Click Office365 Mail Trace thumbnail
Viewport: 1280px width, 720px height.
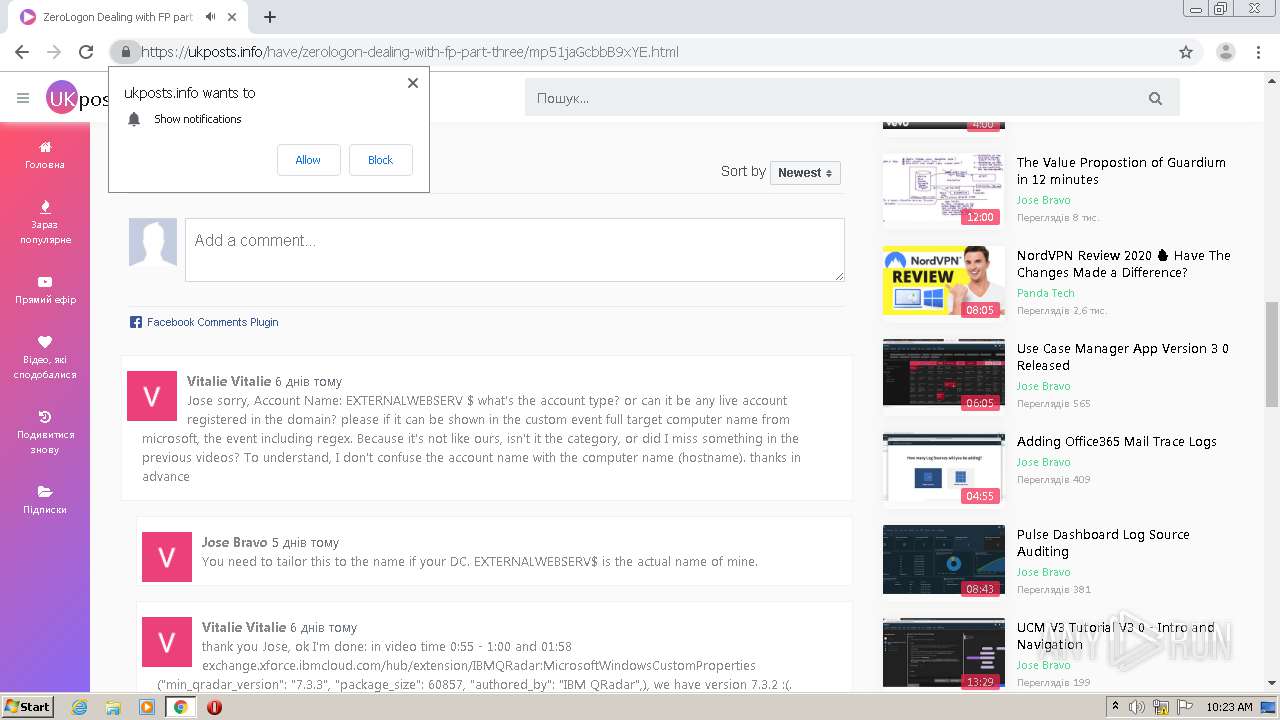[944, 467]
